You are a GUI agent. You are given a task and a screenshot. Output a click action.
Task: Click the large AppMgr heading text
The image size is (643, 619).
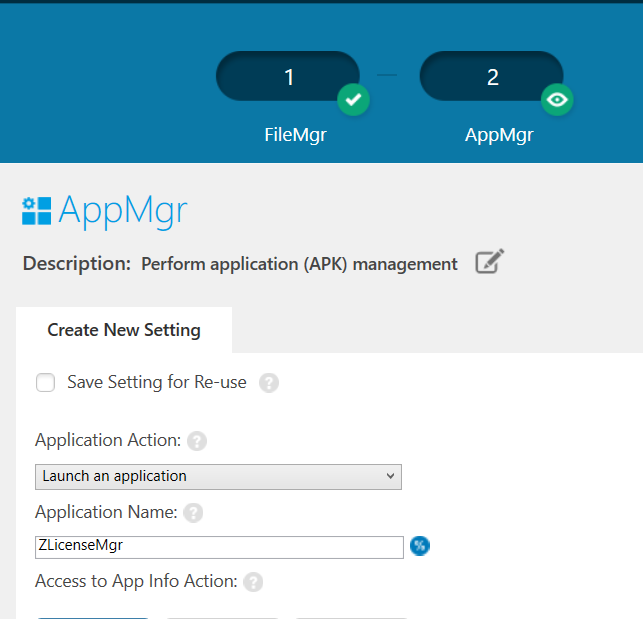pyautogui.click(x=123, y=211)
